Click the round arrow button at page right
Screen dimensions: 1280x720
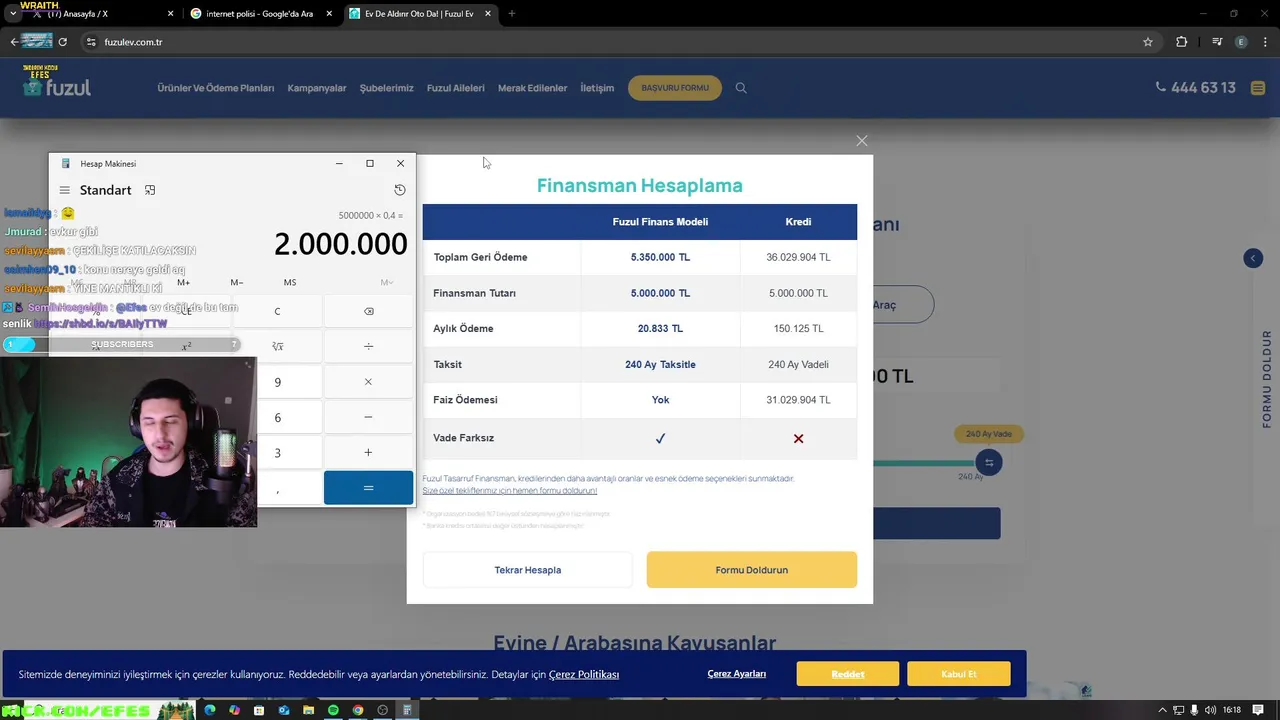click(x=1253, y=258)
